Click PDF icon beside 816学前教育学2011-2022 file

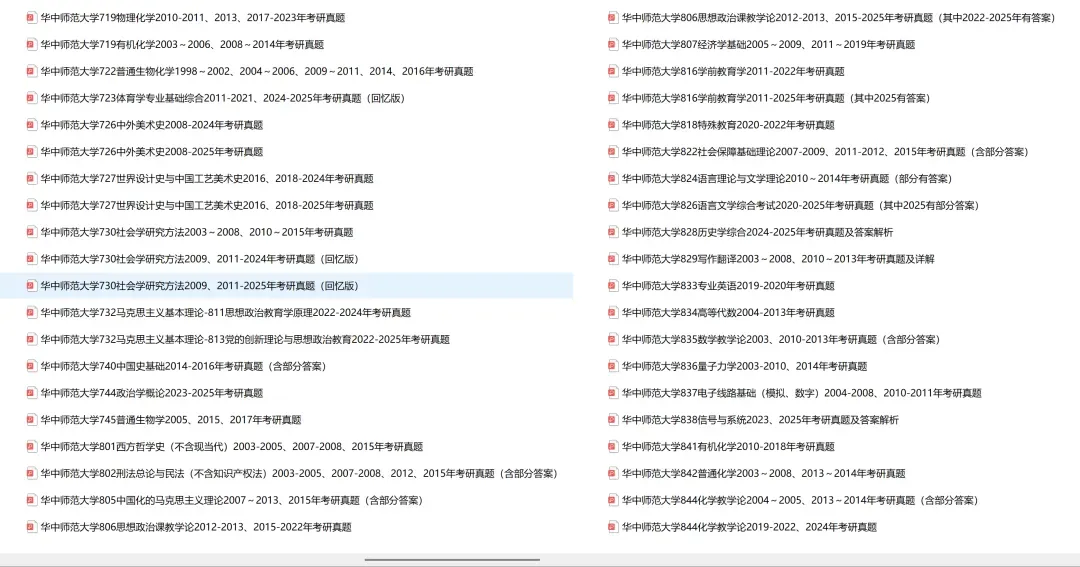[x=612, y=72]
